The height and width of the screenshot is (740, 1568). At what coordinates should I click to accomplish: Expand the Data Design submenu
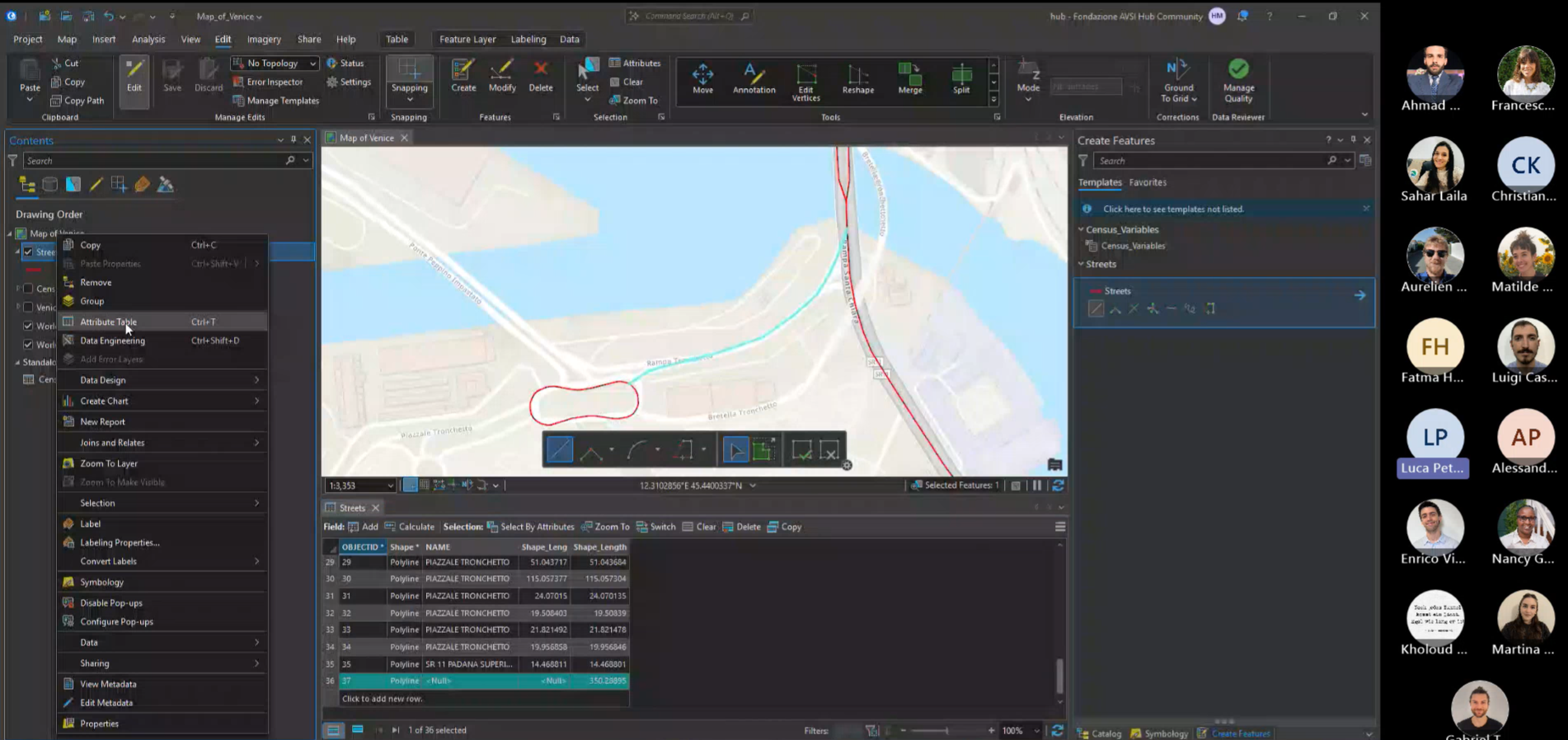coord(162,380)
